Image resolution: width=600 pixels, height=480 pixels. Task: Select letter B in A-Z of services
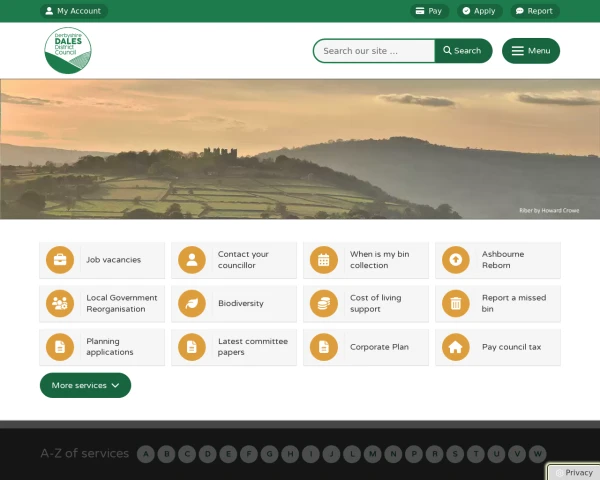[x=166, y=454]
